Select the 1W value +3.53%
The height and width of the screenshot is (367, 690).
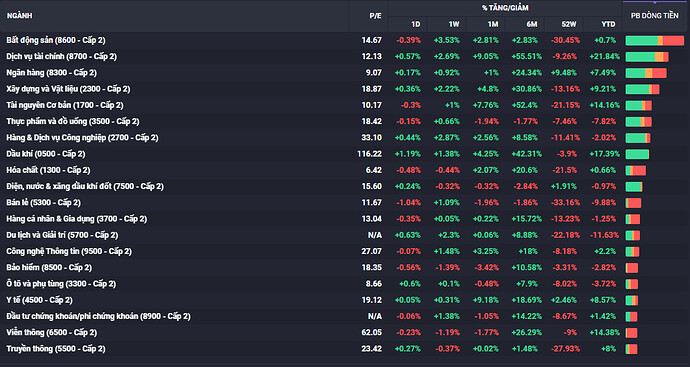click(447, 40)
